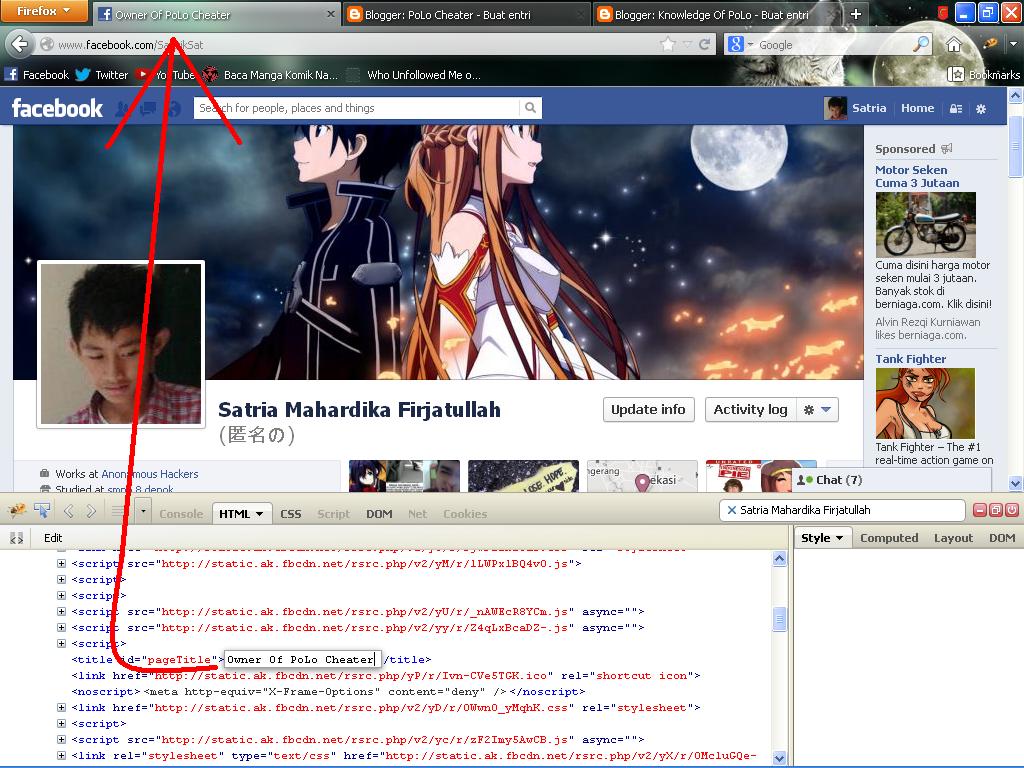Image resolution: width=1024 pixels, height=768 pixels.
Task: Click the Bookmarks toolbar button
Action: 983,74
